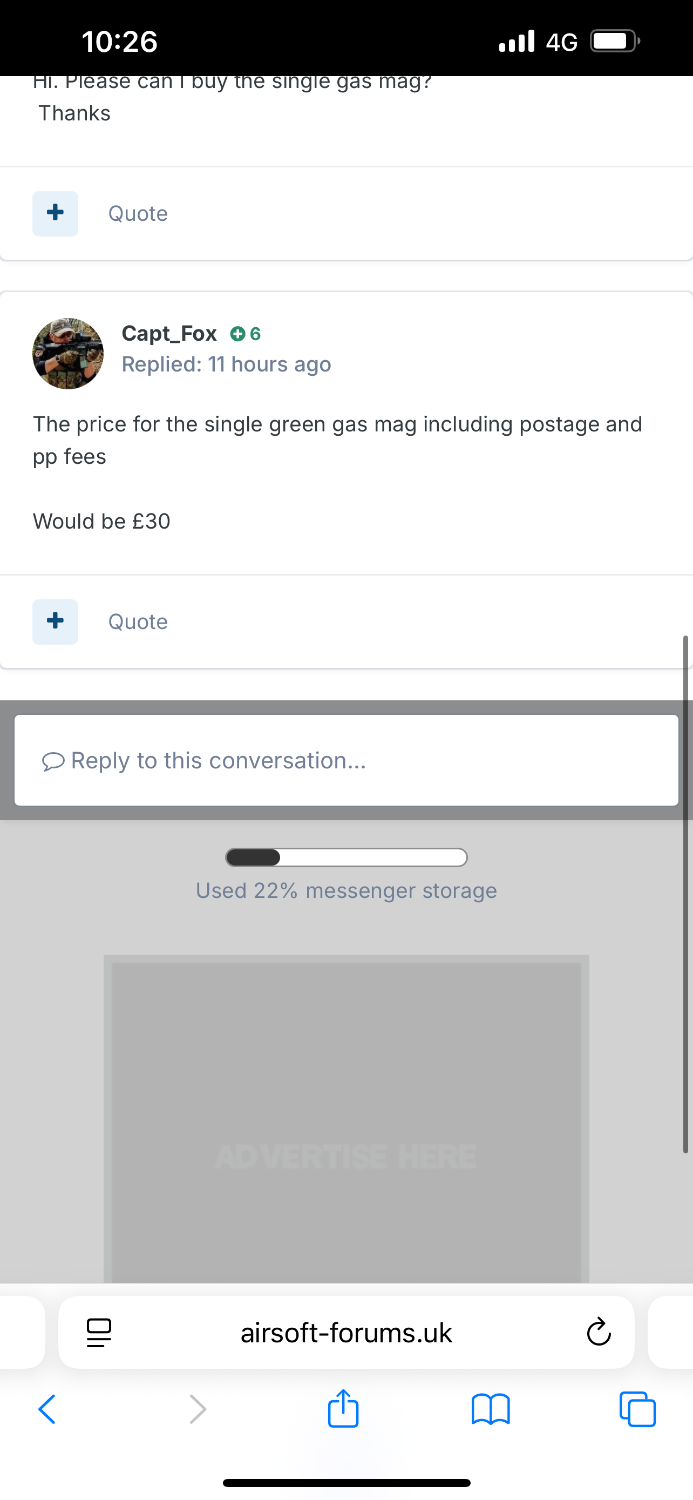Click the 'Advertise Here' banner

point(346,1120)
